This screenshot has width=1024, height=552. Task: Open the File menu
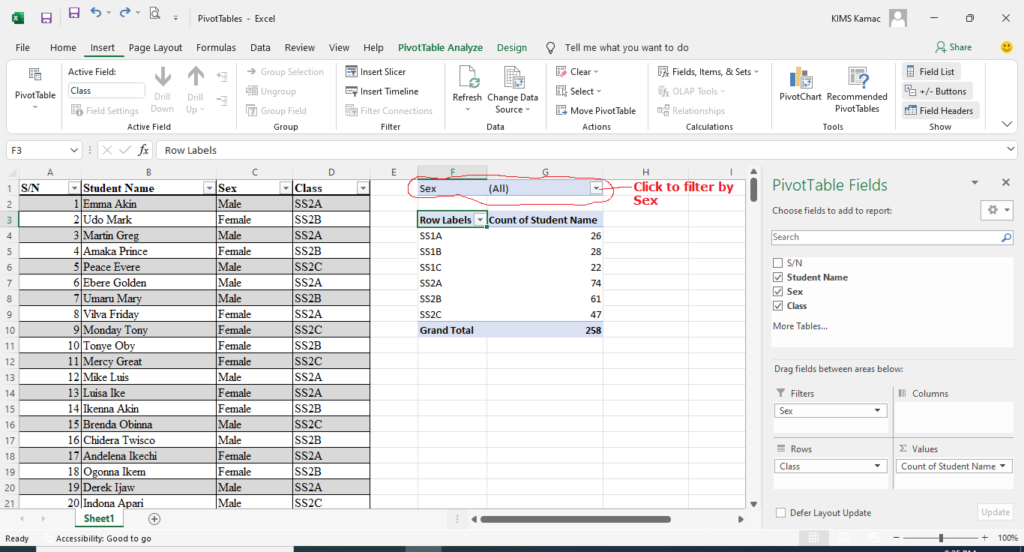[x=23, y=48]
